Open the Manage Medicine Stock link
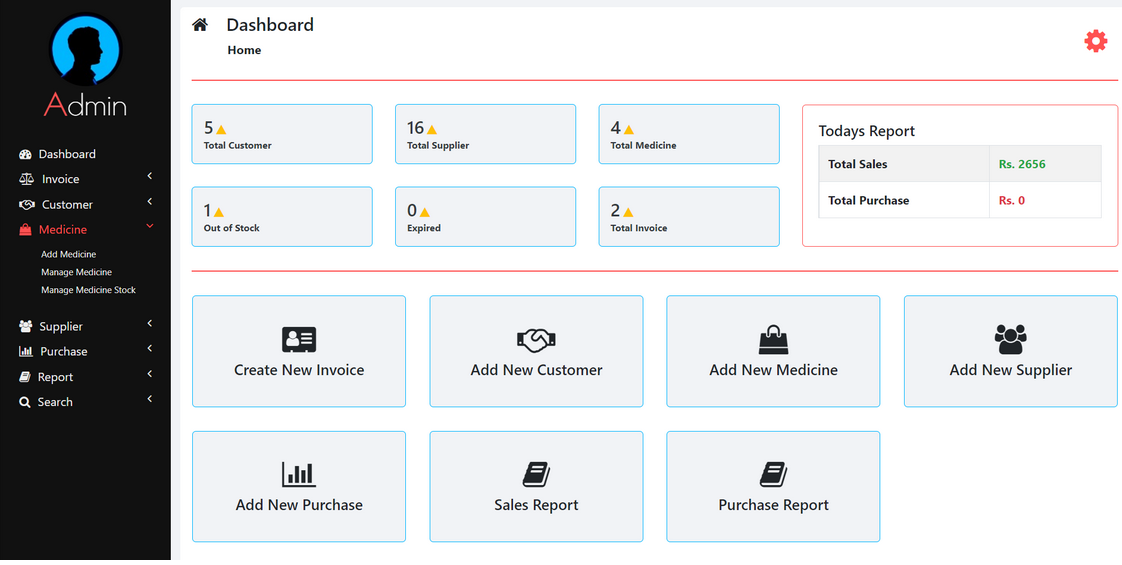This screenshot has height=565, width=1122. 88,290
